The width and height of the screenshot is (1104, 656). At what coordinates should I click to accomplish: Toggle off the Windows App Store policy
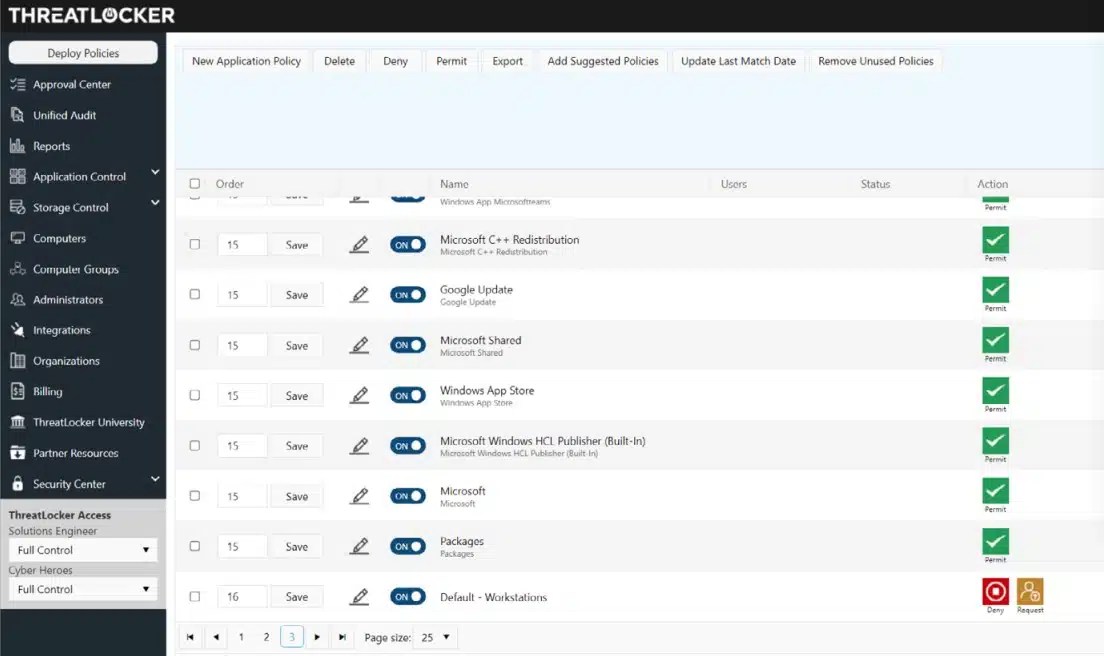(x=407, y=395)
